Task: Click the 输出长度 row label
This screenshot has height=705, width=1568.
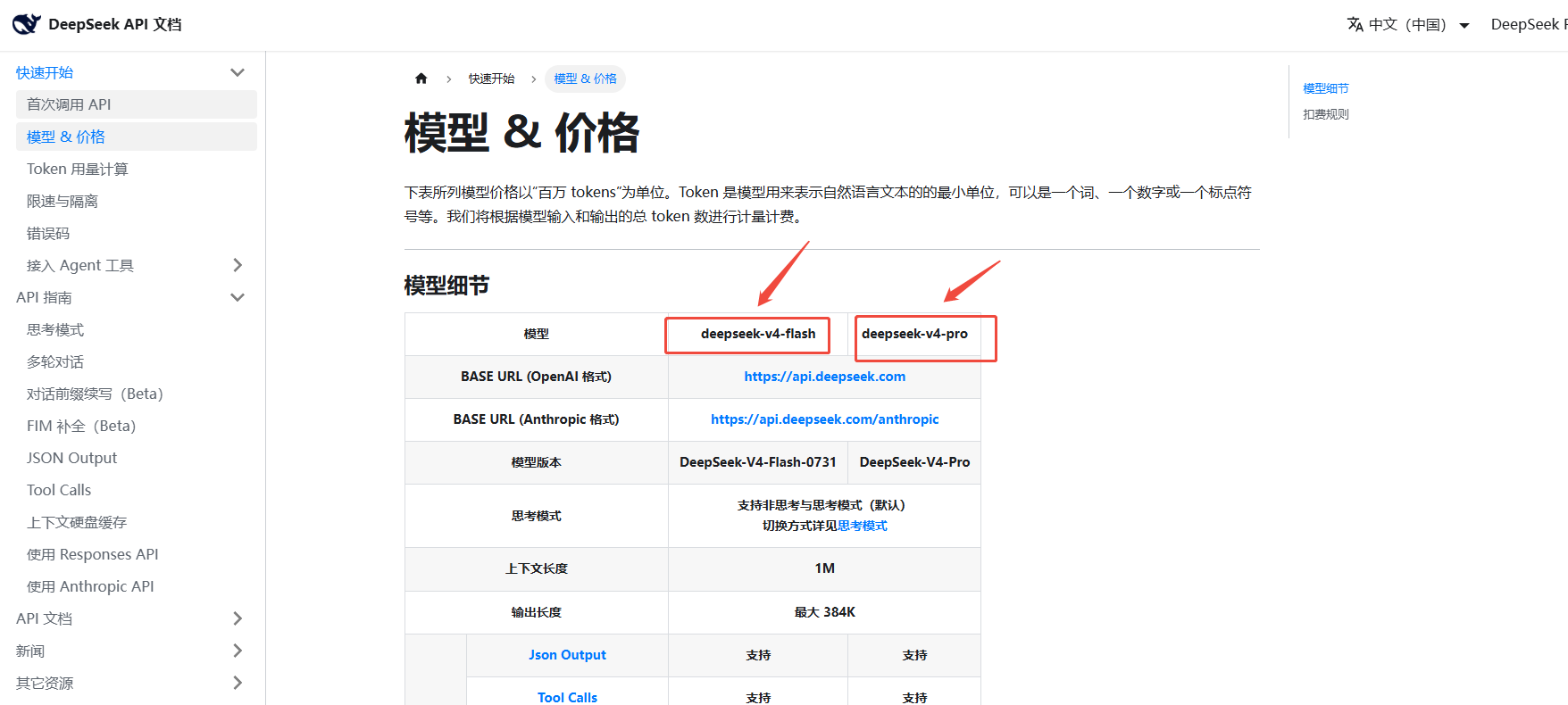Action: 537,612
